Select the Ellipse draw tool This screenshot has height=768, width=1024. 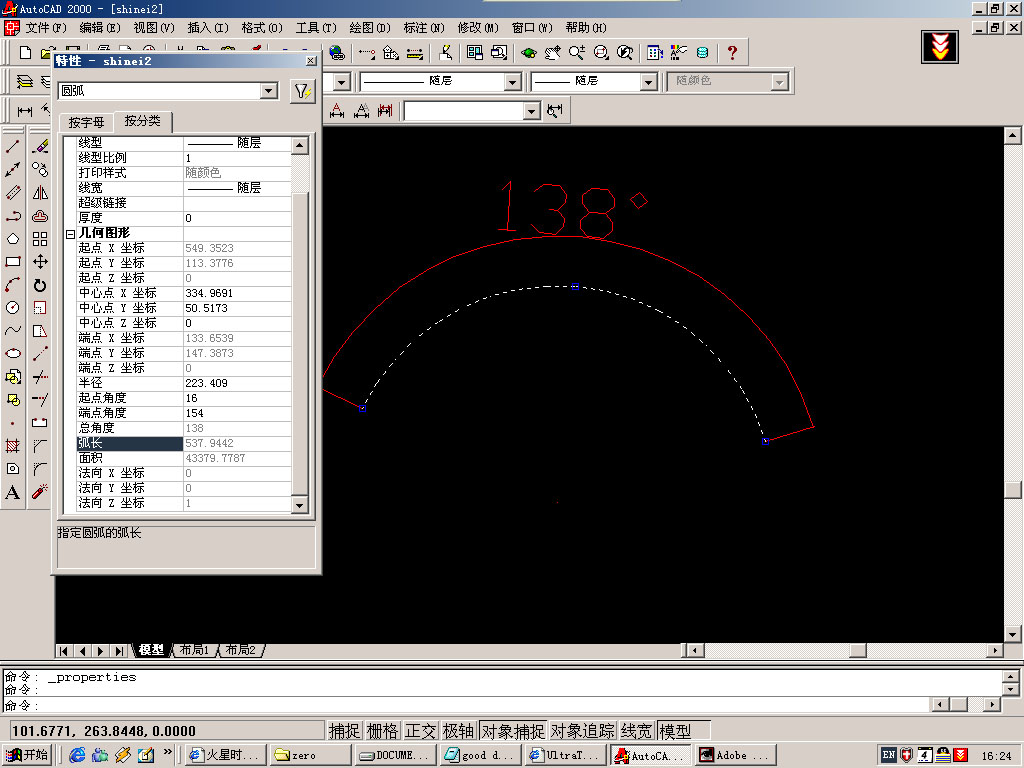pyautogui.click(x=12, y=353)
